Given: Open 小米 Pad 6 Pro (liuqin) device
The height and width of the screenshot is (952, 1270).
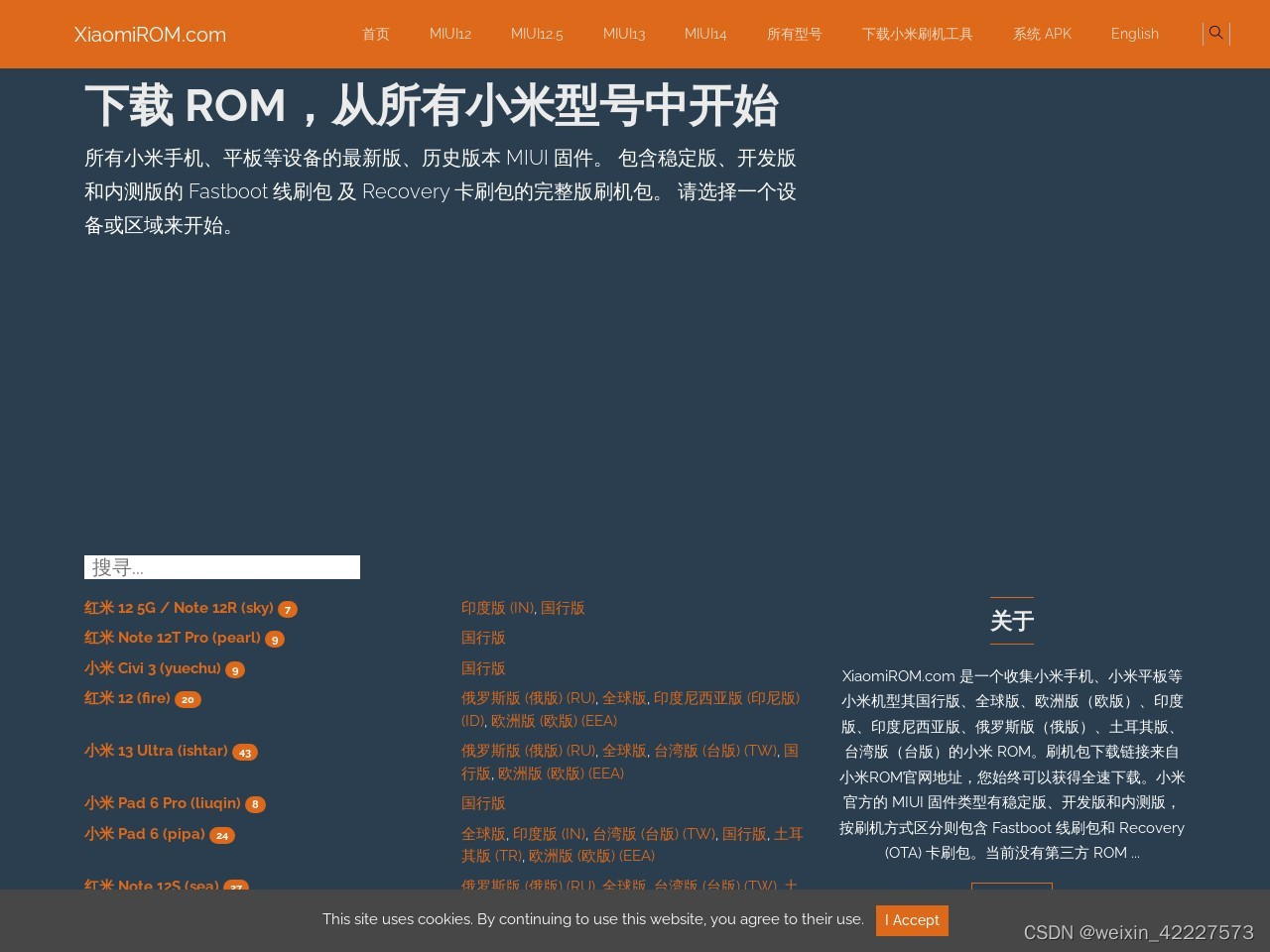Looking at the screenshot, I should tap(163, 803).
